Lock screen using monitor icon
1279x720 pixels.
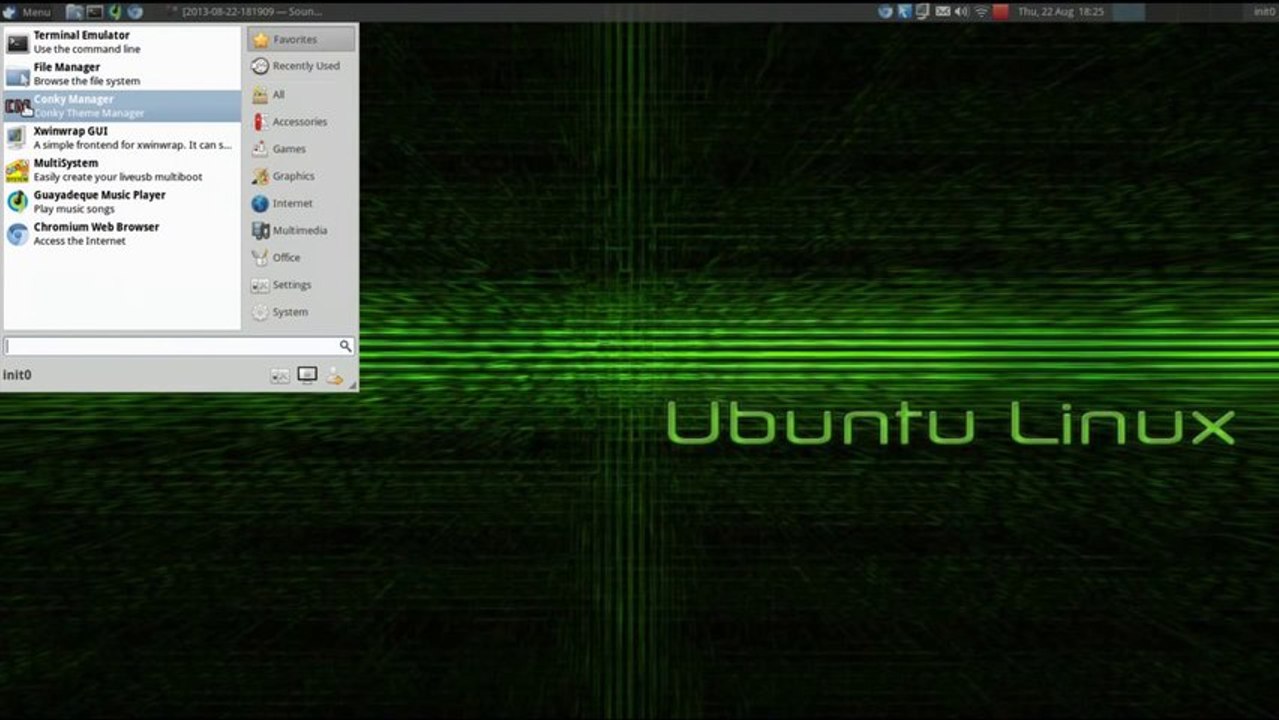click(307, 376)
